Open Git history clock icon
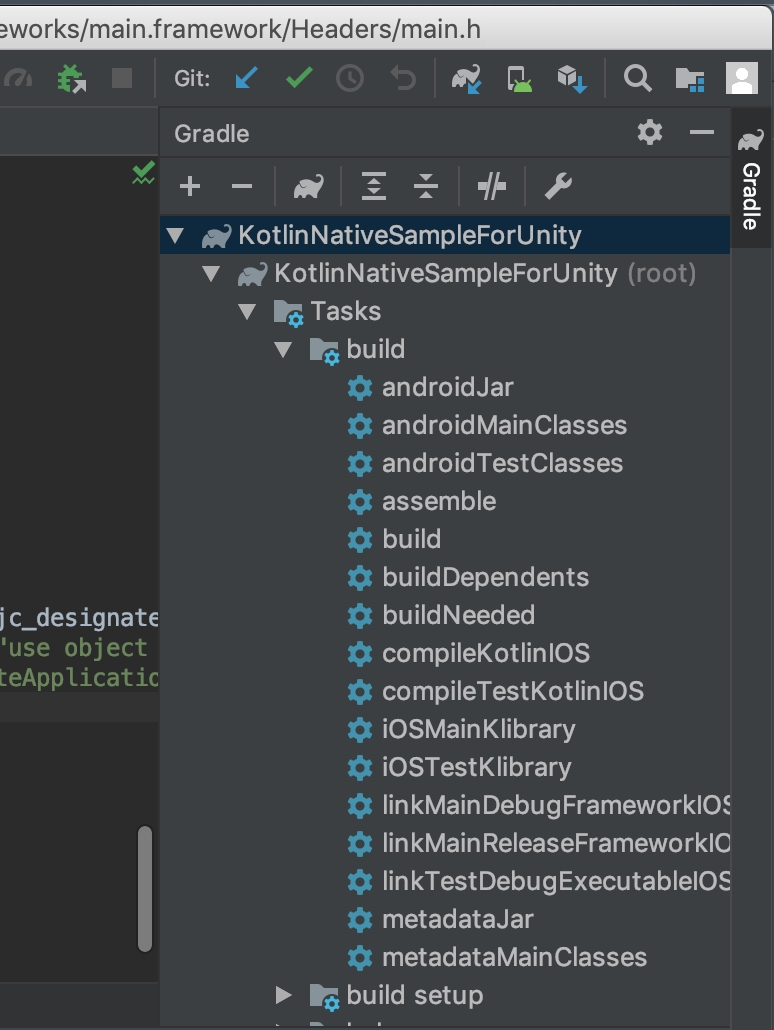The height and width of the screenshot is (1030, 774). click(350, 79)
